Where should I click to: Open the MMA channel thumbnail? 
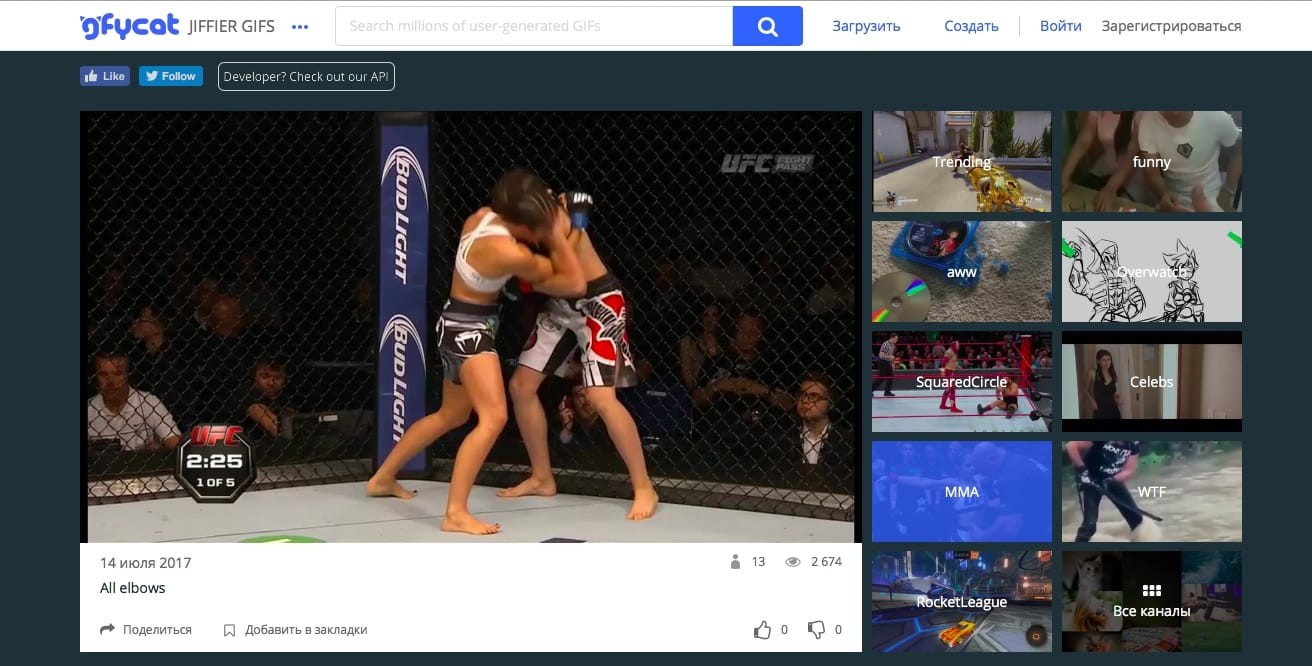[x=962, y=491]
